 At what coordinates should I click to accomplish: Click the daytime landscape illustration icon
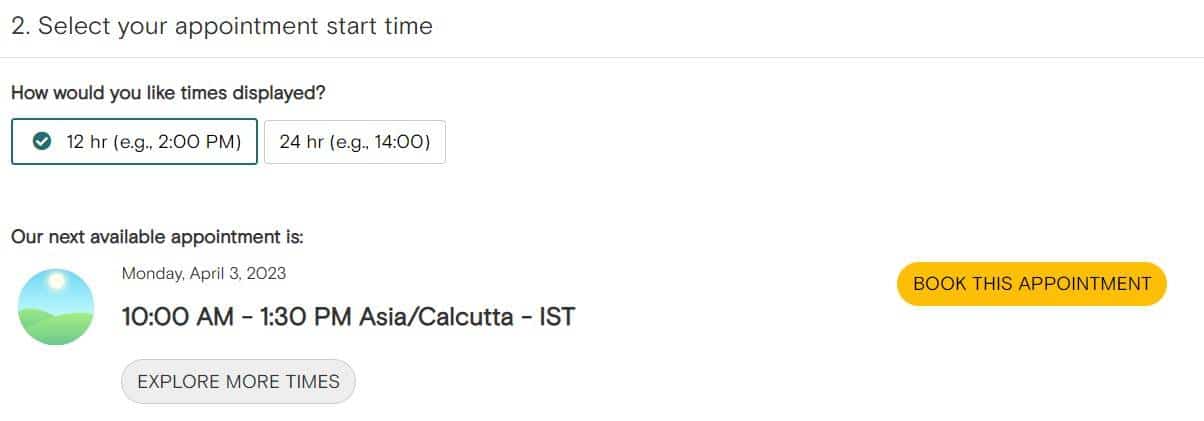[56, 307]
